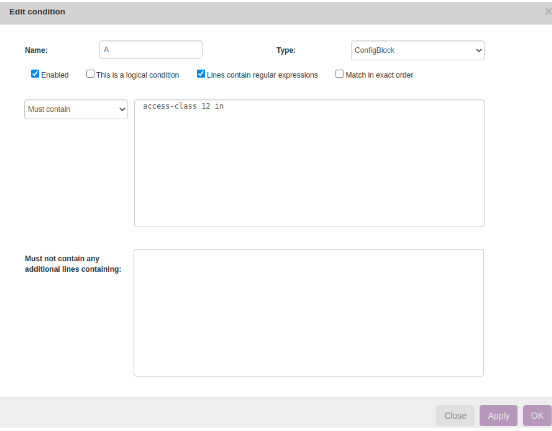Image resolution: width=552 pixels, height=431 pixels.
Task: Click the 'Enabled' label text
Action: (x=55, y=75)
